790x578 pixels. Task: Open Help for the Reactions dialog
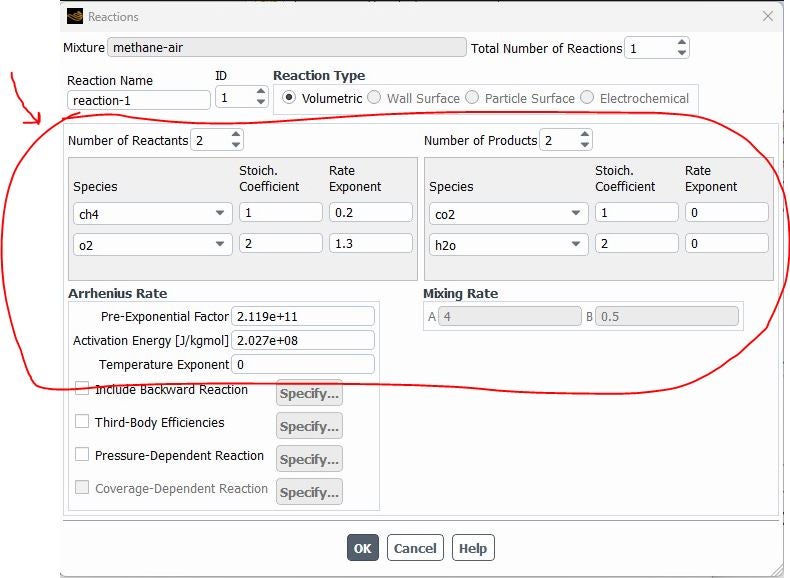[473, 548]
